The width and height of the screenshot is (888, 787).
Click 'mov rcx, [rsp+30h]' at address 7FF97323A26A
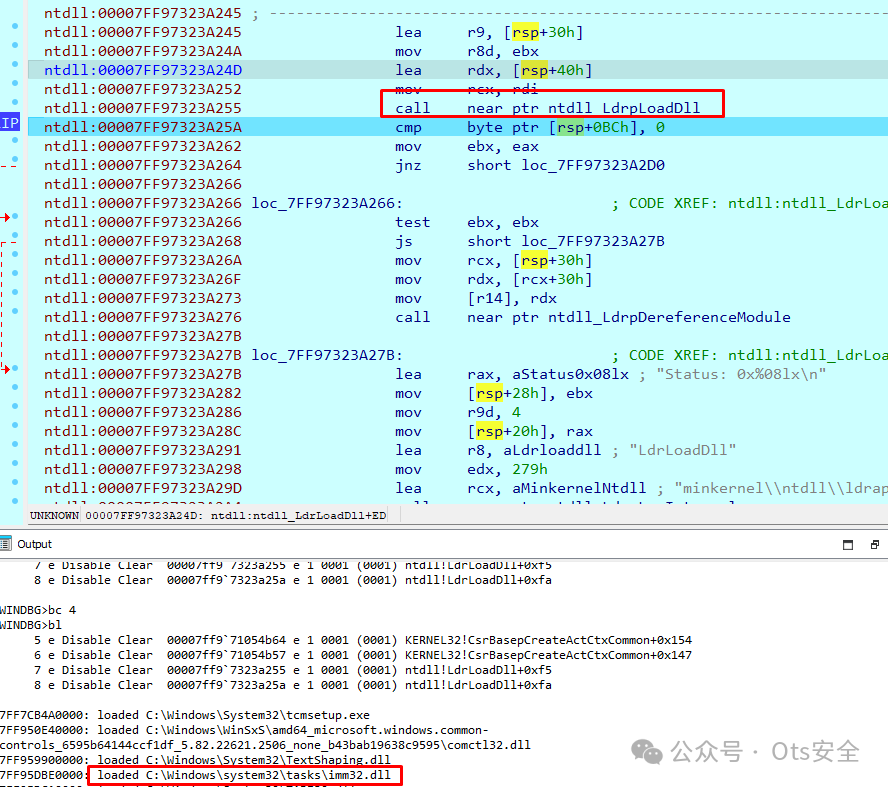click(494, 260)
